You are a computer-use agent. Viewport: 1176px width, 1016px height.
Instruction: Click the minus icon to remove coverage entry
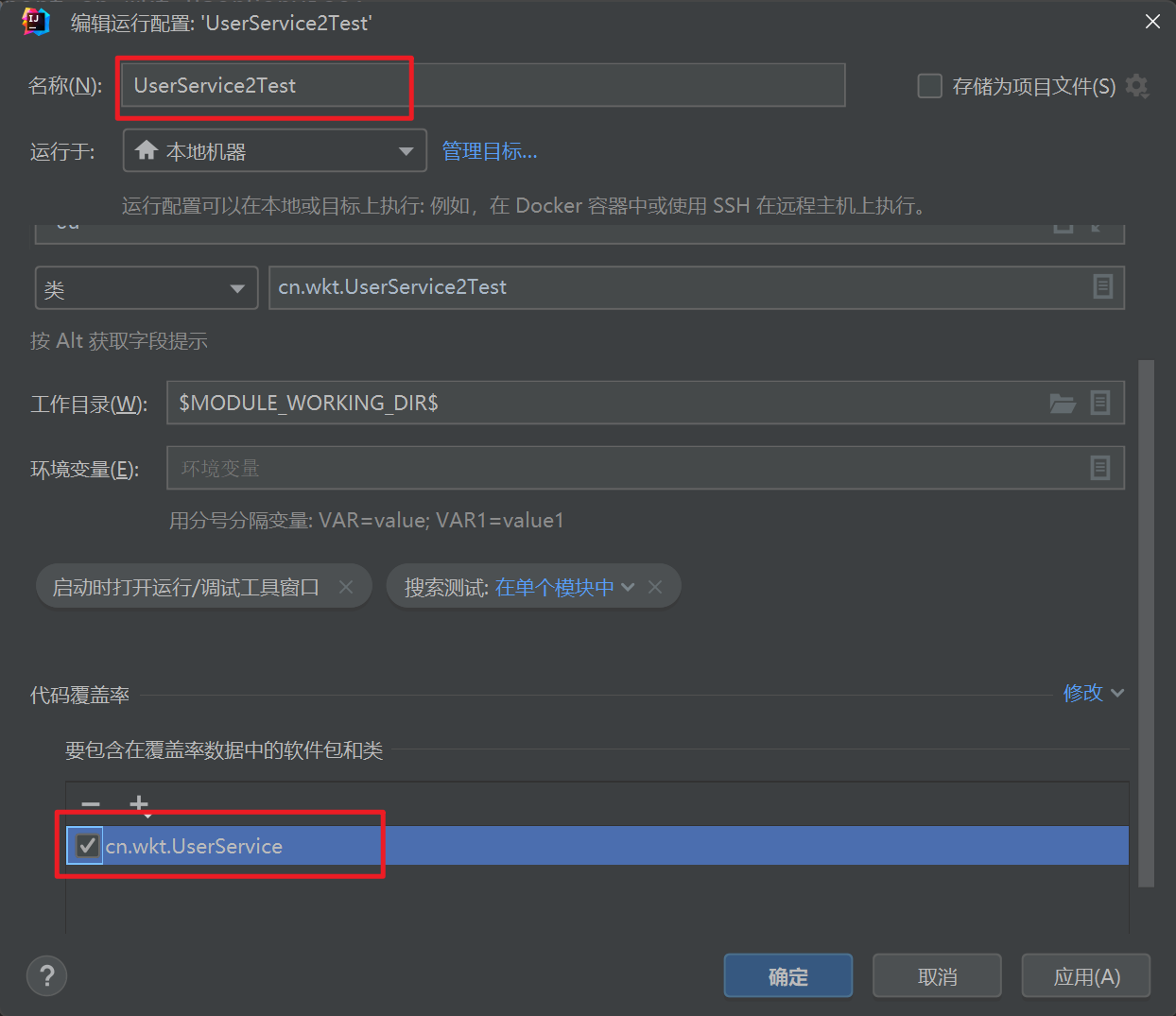pyautogui.click(x=91, y=804)
